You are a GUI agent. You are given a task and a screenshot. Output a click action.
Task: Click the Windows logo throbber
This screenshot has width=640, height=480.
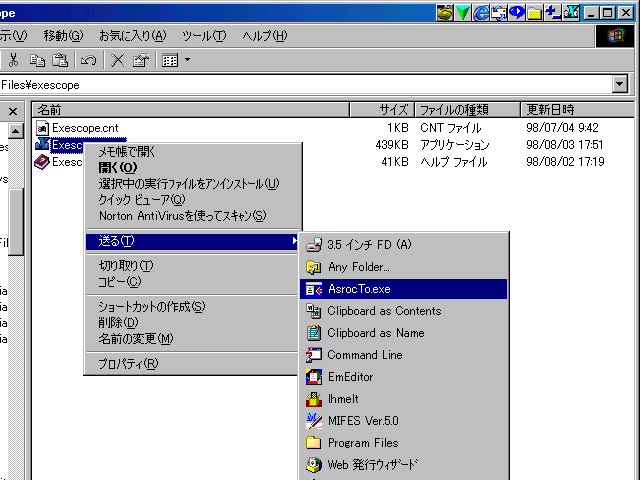(x=615, y=36)
